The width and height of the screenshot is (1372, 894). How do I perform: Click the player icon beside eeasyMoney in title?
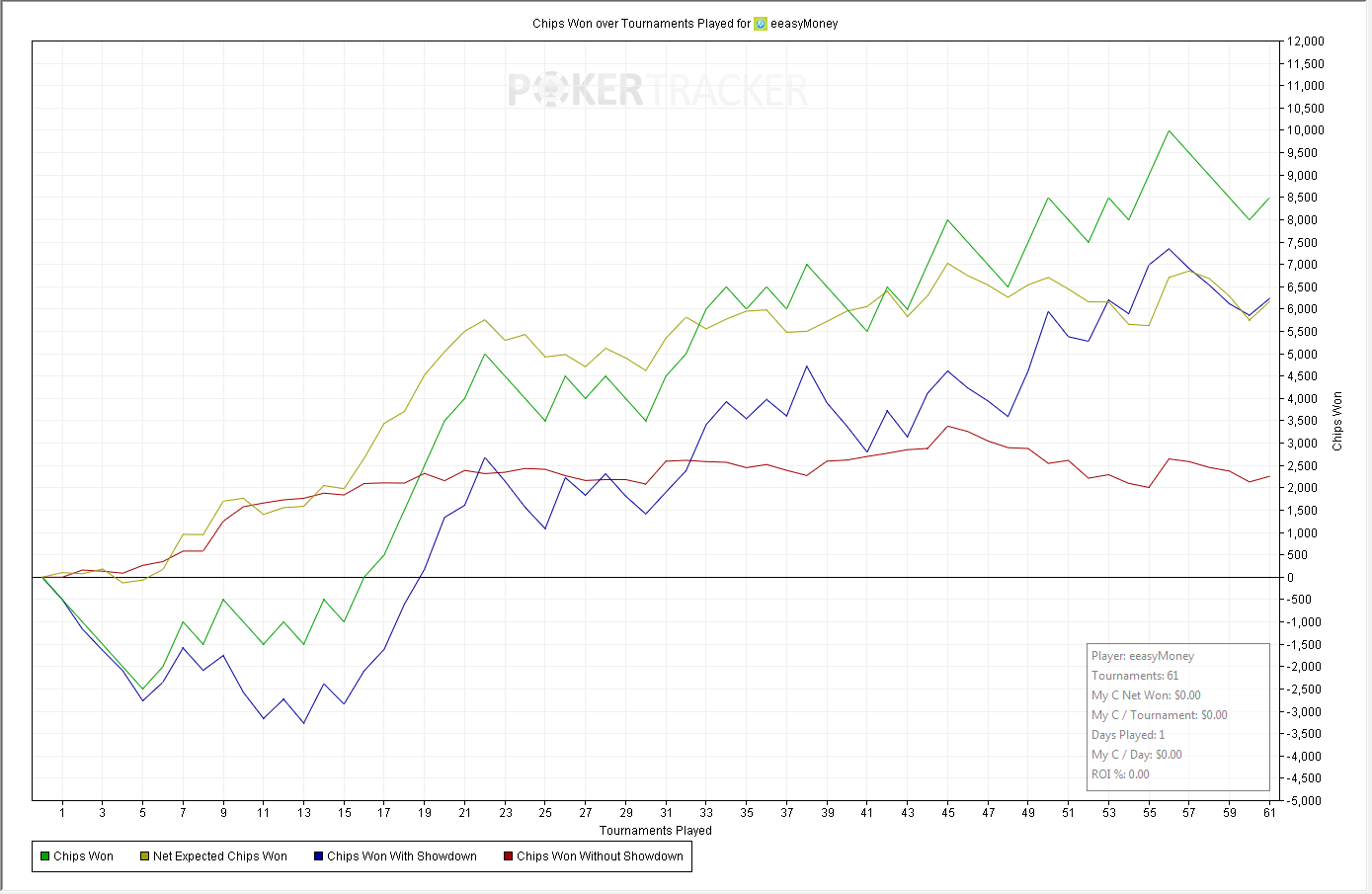(761, 24)
